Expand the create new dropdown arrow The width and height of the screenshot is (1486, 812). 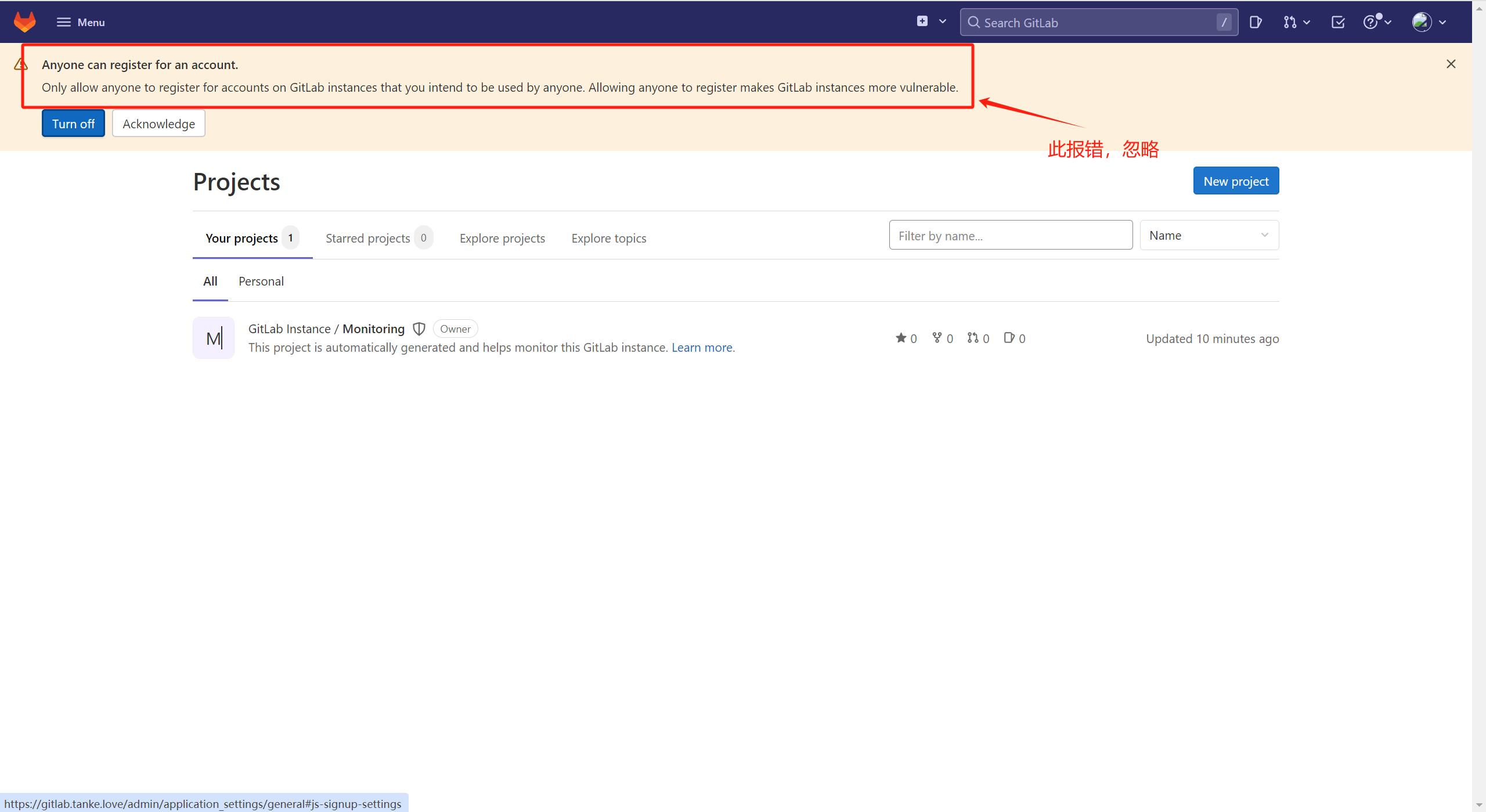(943, 21)
